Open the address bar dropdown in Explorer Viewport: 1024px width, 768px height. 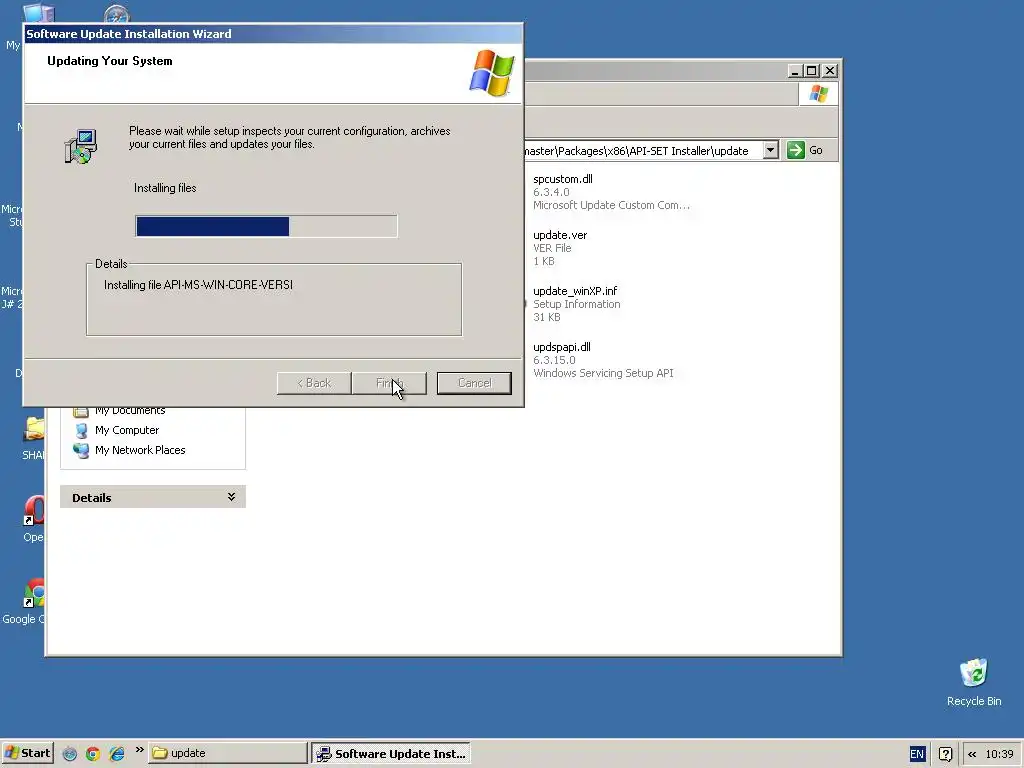tap(771, 150)
